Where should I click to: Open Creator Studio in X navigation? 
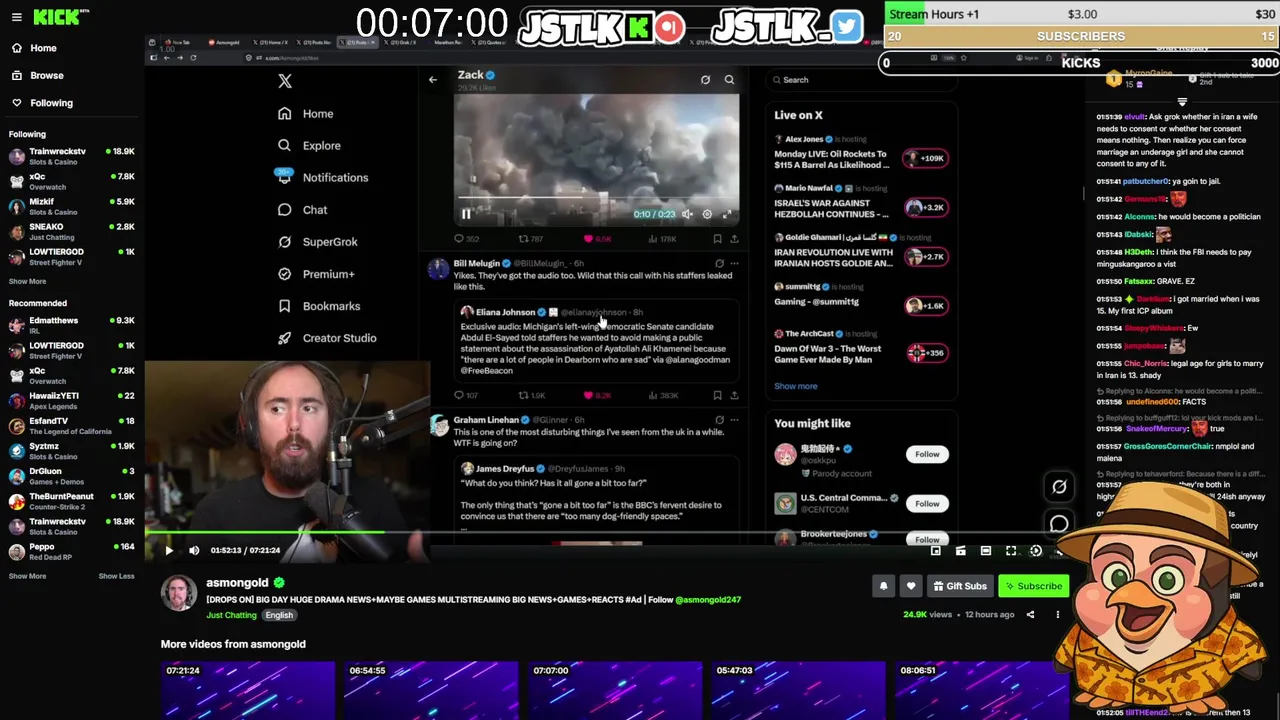(328, 338)
